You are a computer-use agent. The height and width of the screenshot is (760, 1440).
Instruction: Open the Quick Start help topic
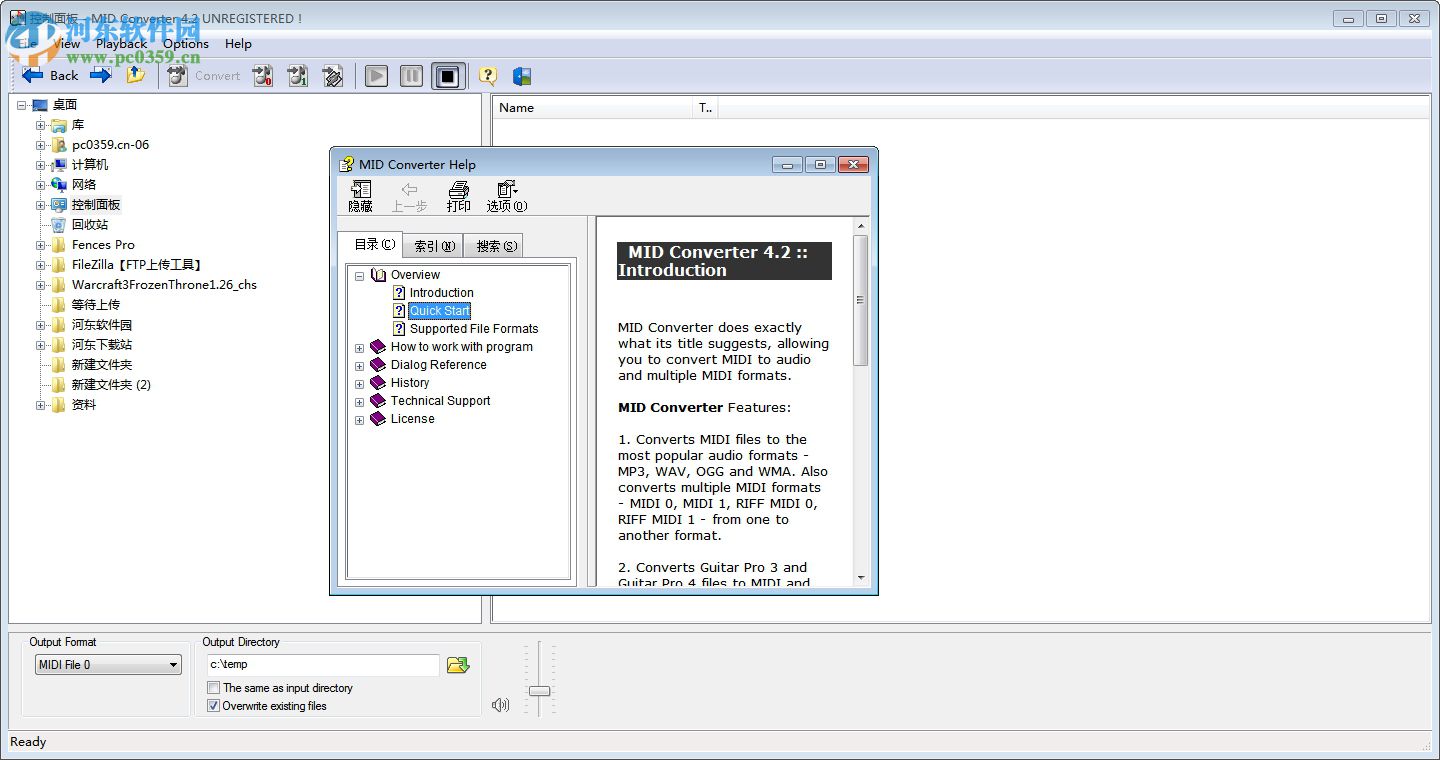(x=439, y=311)
